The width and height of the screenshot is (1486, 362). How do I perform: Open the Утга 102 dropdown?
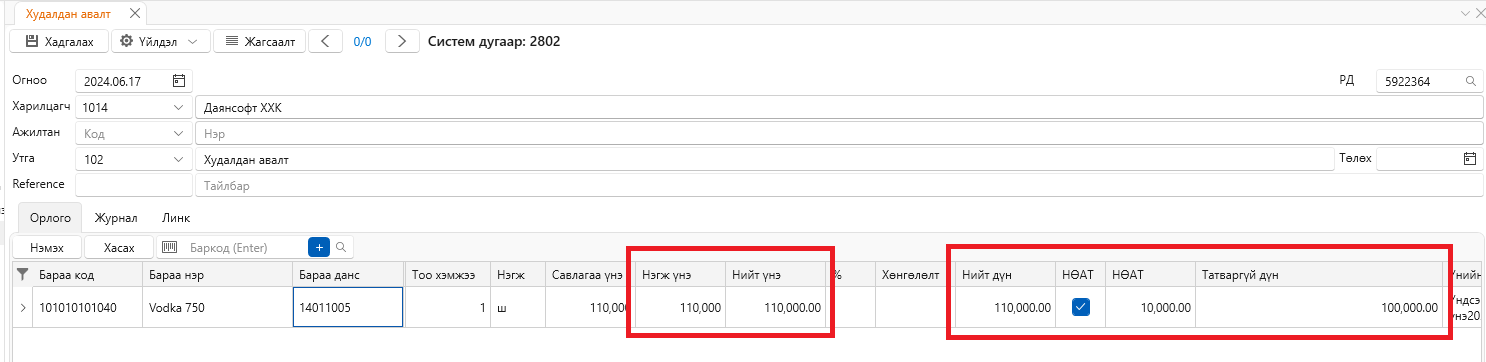pos(179,159)
